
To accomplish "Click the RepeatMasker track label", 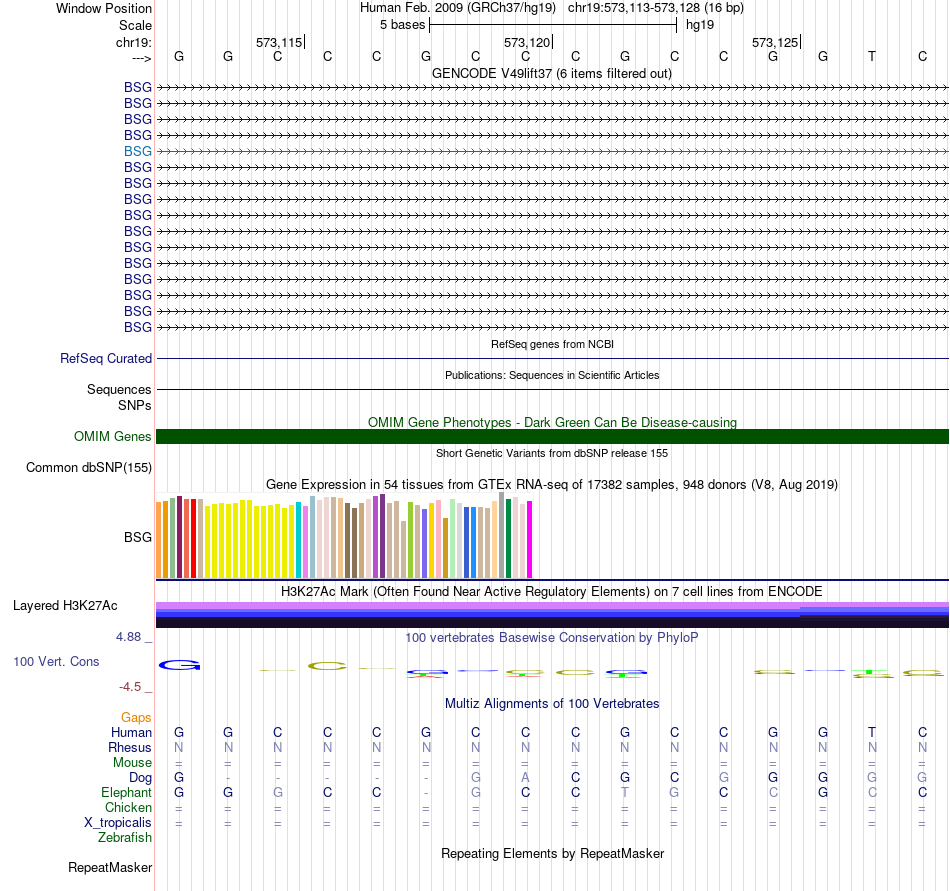I will click(x=110, y=867).
